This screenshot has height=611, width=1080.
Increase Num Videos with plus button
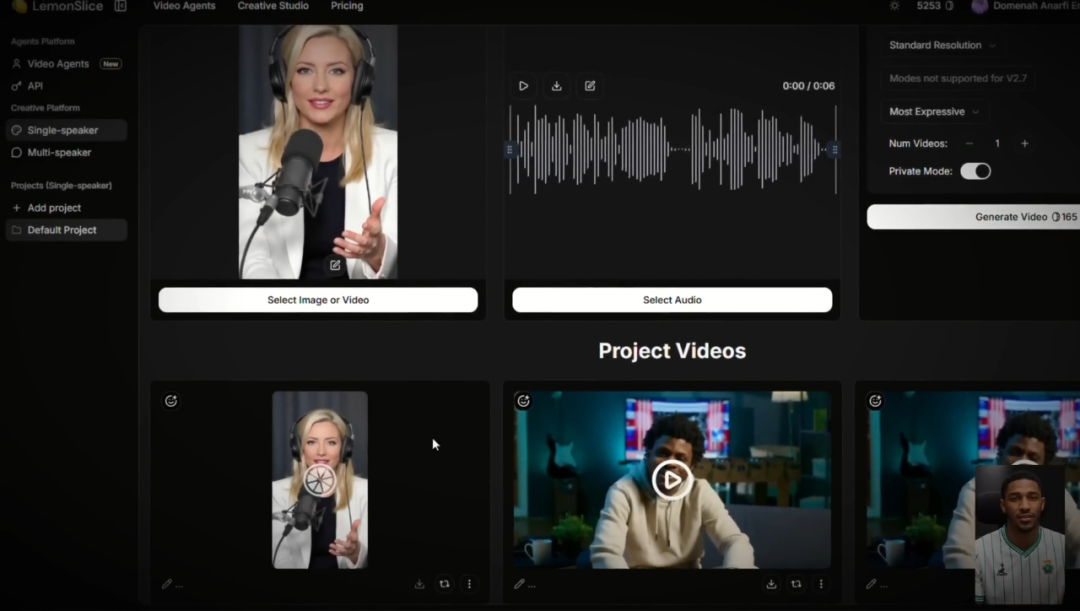point(1024,144)
